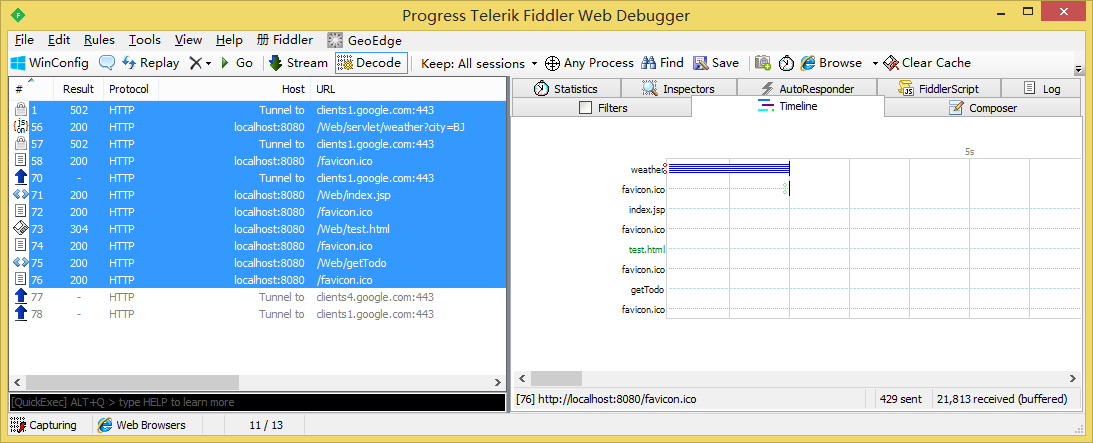1093x443 pixels.
Task: Open the Filters tab
Action: (x=603, y=108)
